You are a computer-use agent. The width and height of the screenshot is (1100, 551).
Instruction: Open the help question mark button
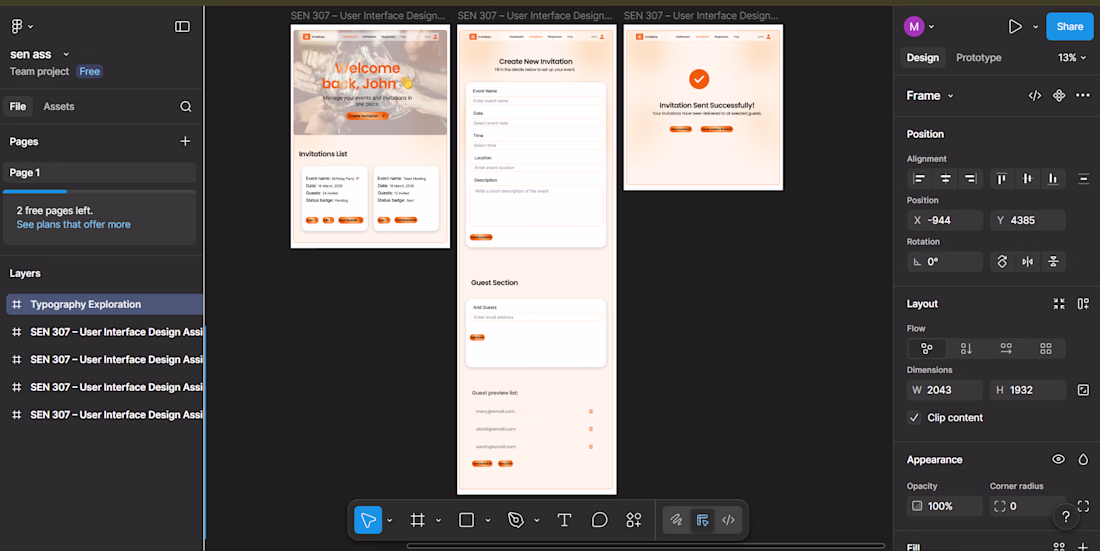pyautogui.click(x=1066, y=517)
